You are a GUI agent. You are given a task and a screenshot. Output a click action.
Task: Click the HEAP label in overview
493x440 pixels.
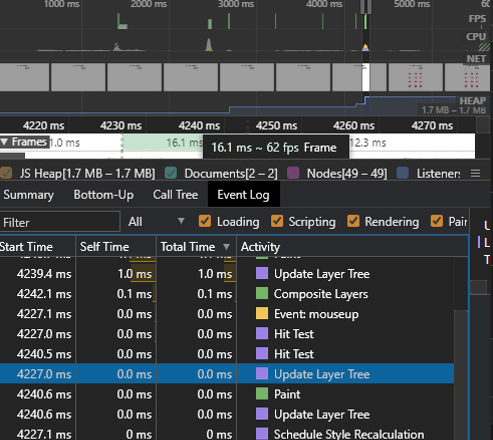click(x=472, y=101)
